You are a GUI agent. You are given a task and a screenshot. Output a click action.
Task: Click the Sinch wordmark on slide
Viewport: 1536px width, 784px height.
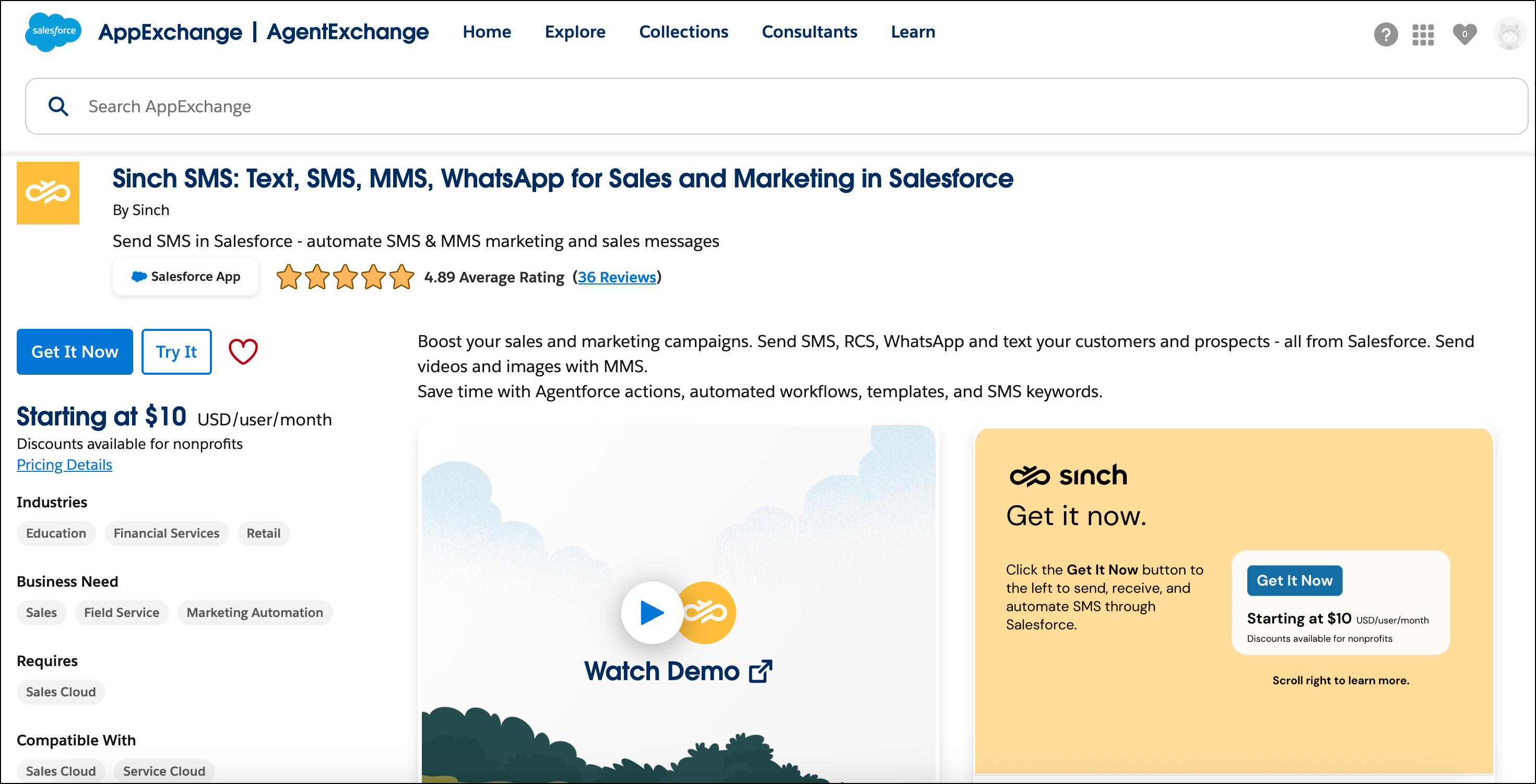[1069, 475]
